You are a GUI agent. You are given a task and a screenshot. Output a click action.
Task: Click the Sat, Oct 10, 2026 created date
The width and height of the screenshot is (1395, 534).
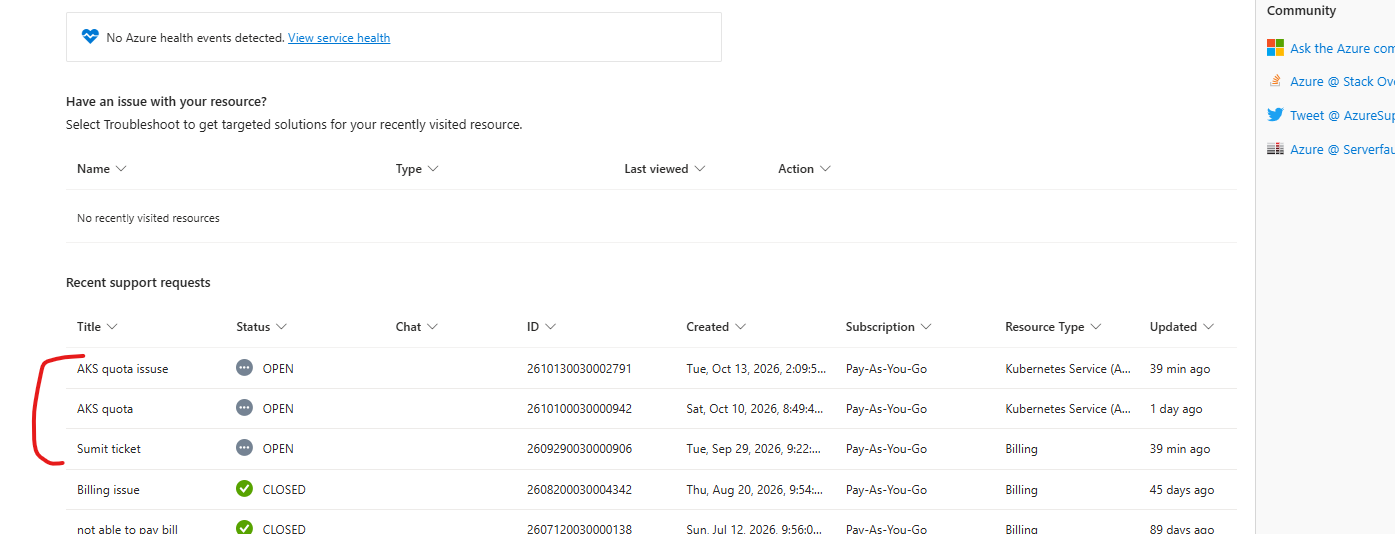click(756, 409)
